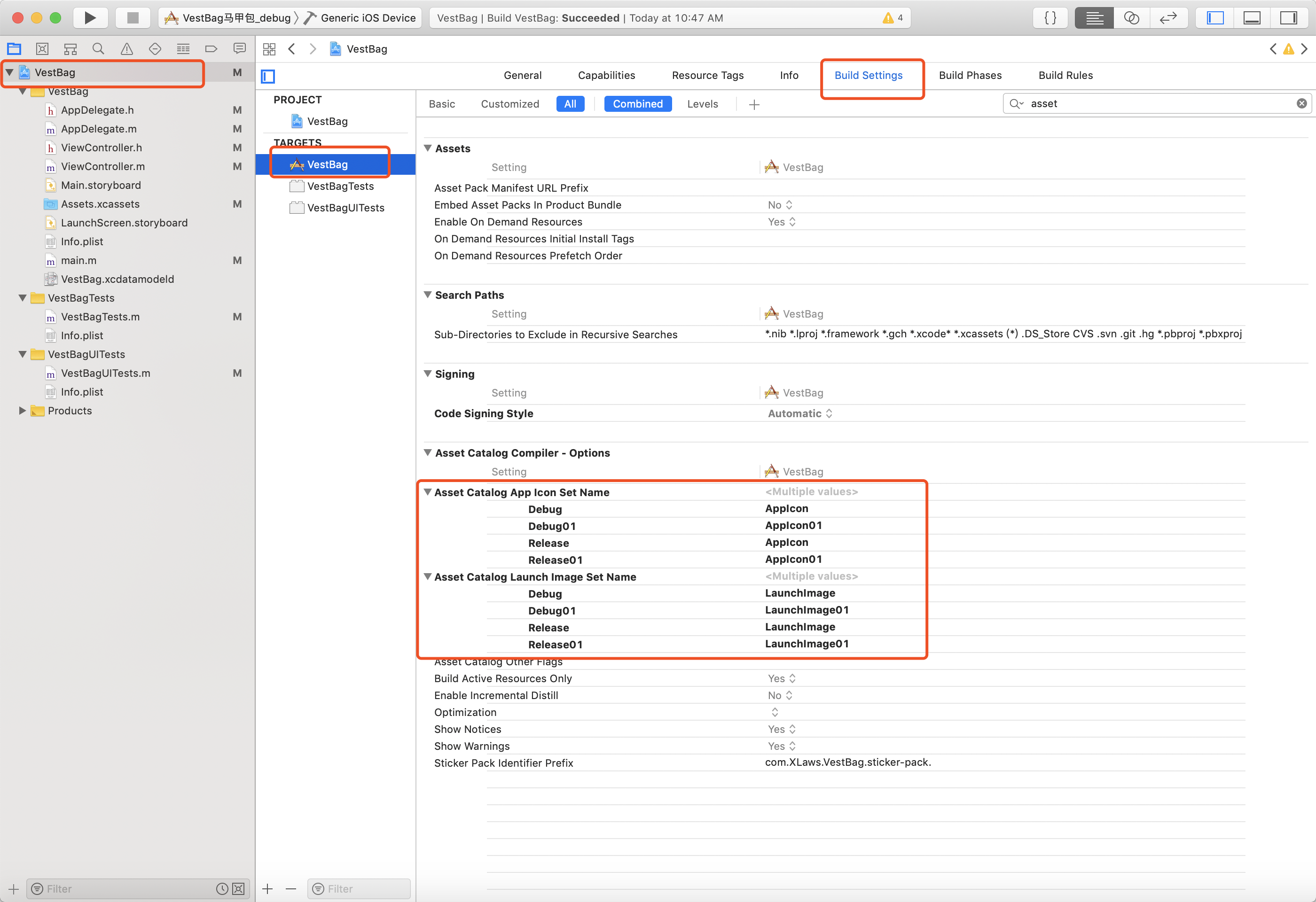
Task: Toggle the Debug area bottom panel
Action: tap(1252, 17)
